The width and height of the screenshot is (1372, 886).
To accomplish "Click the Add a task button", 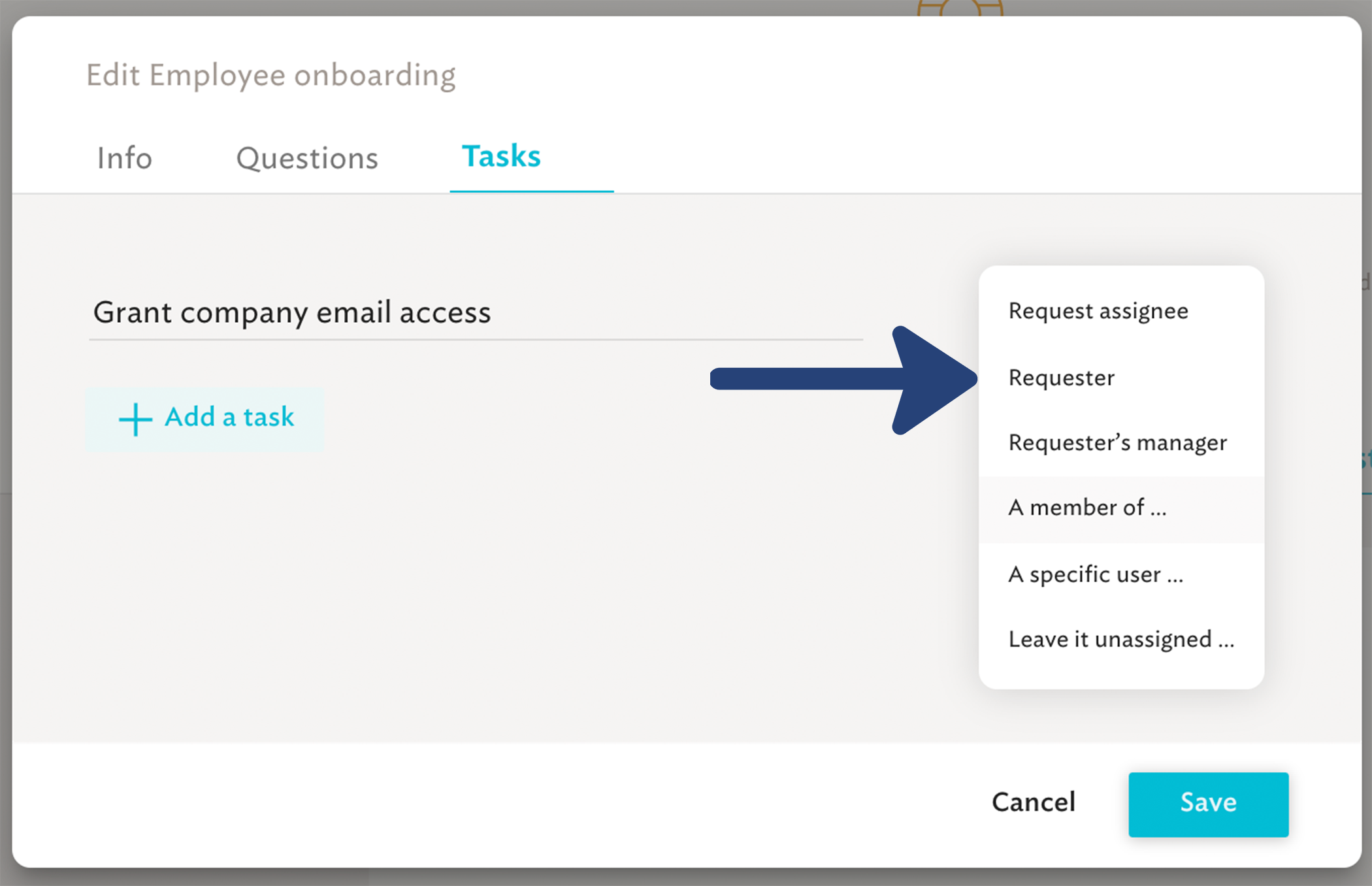I will (x=205, y=419).
